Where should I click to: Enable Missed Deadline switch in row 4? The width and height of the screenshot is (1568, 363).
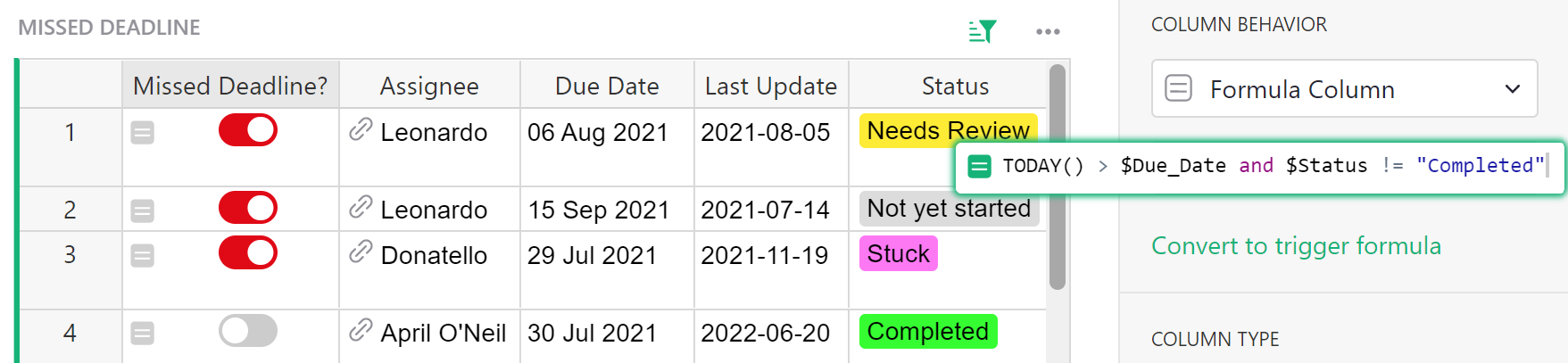pyautogui.click(x=248, y=331)
